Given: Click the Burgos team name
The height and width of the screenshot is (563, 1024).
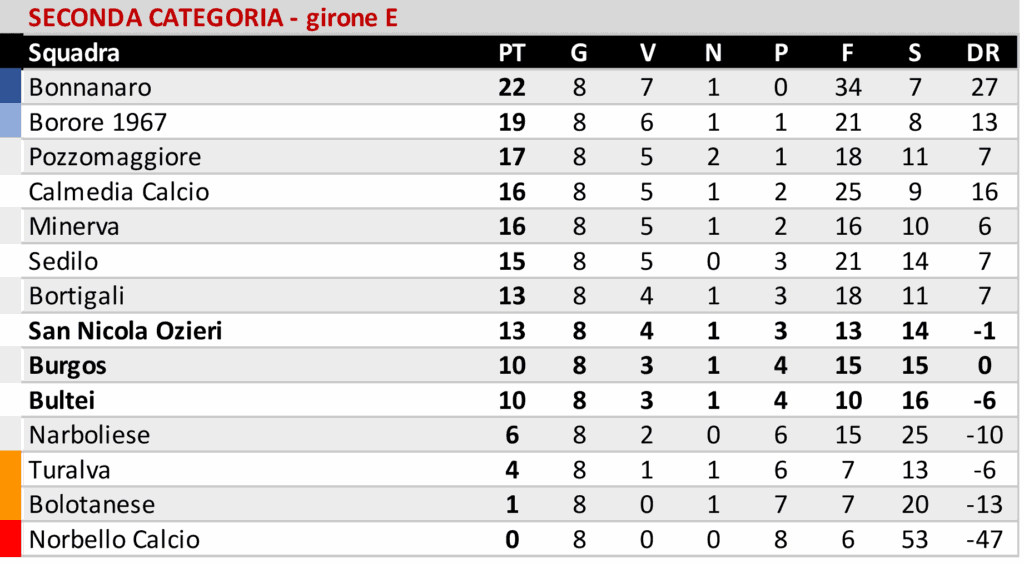Looking at the screenshot, I should [x=68, y=366].
